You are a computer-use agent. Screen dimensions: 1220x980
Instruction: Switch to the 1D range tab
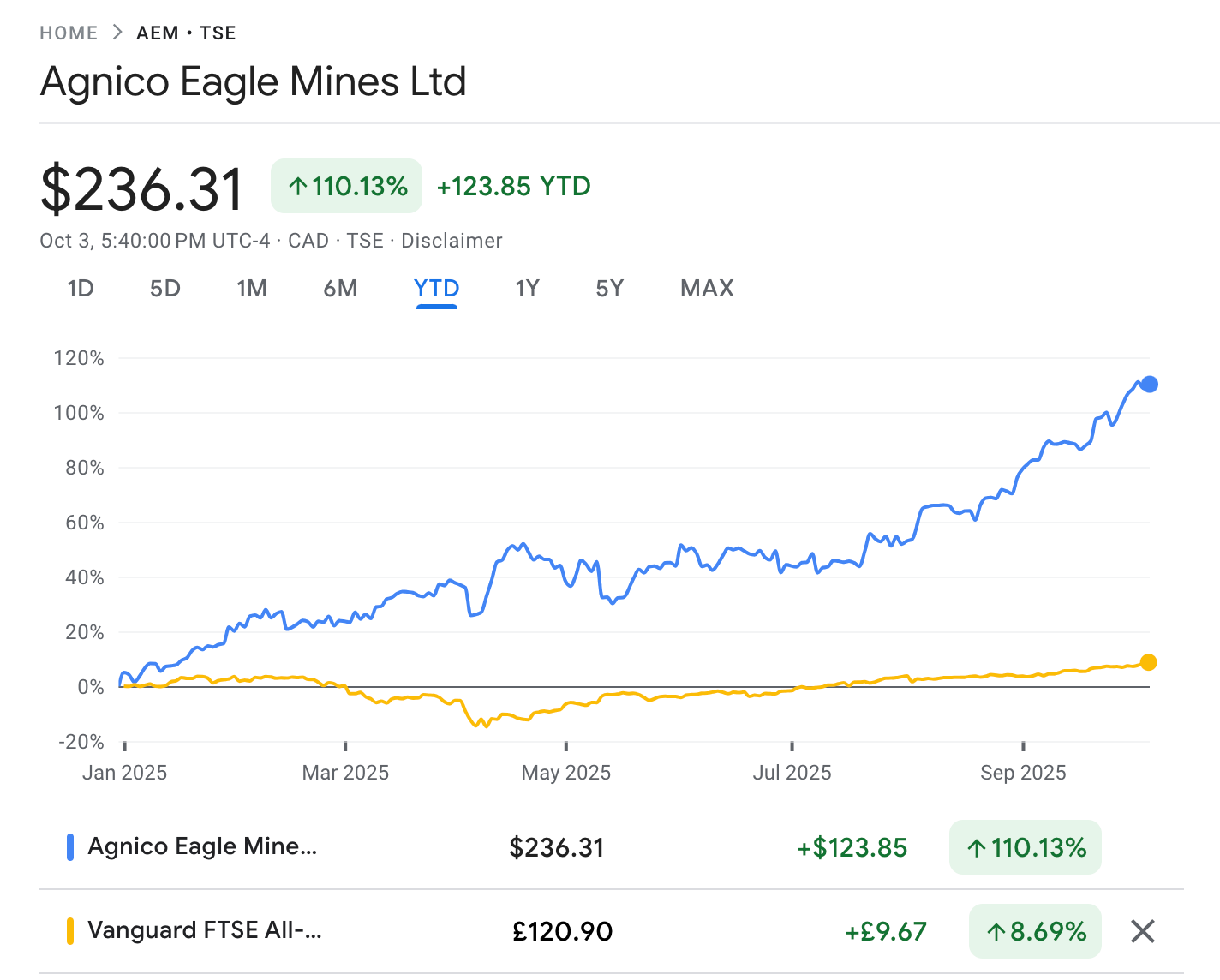pos(81,289)
